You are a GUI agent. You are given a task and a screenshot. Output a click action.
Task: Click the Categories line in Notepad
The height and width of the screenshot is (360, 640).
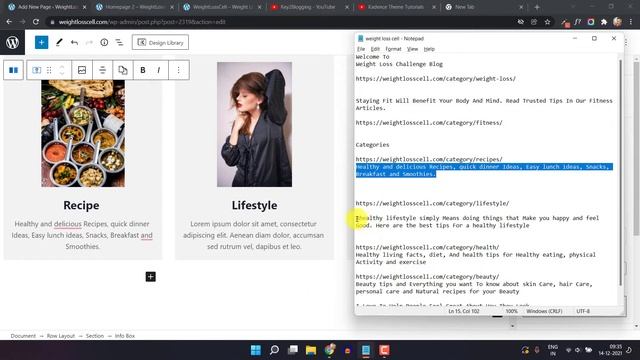click(372, 145)
